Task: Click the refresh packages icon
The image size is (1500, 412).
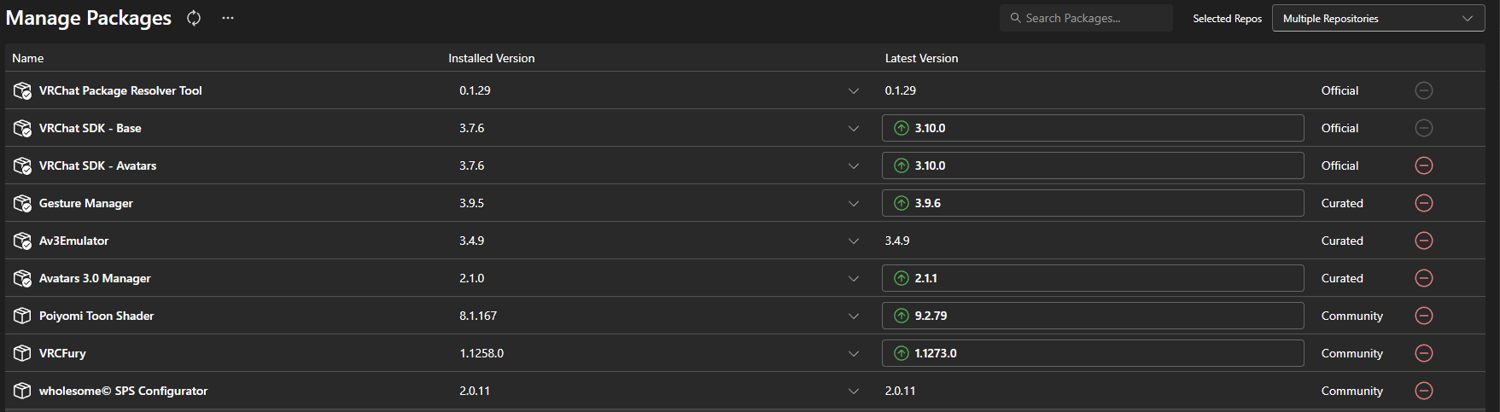Action: click(194, 18)
